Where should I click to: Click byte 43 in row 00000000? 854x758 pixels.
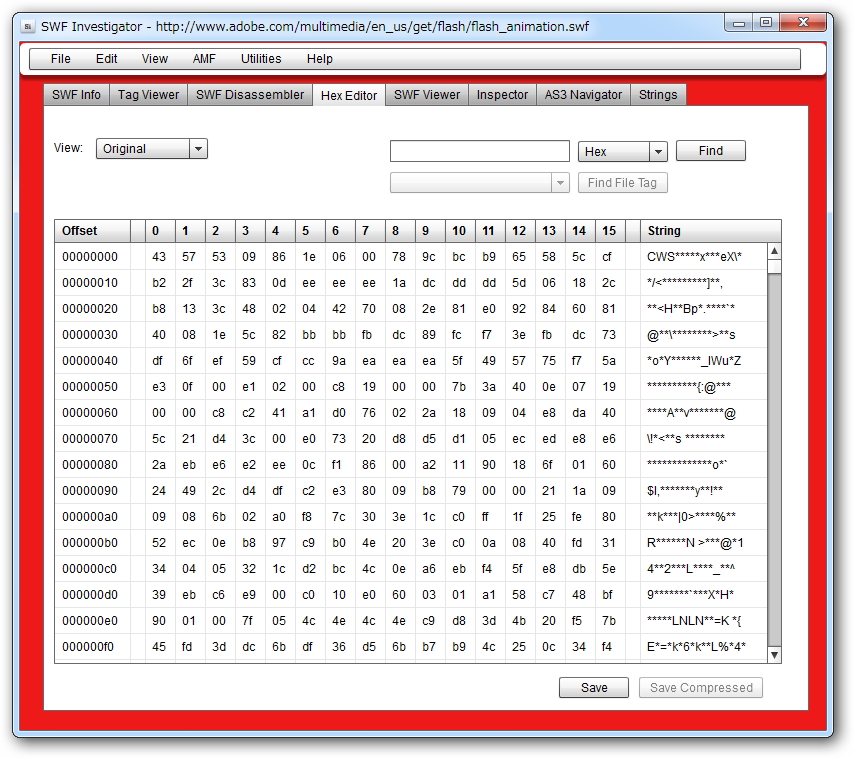pos(159,256)
